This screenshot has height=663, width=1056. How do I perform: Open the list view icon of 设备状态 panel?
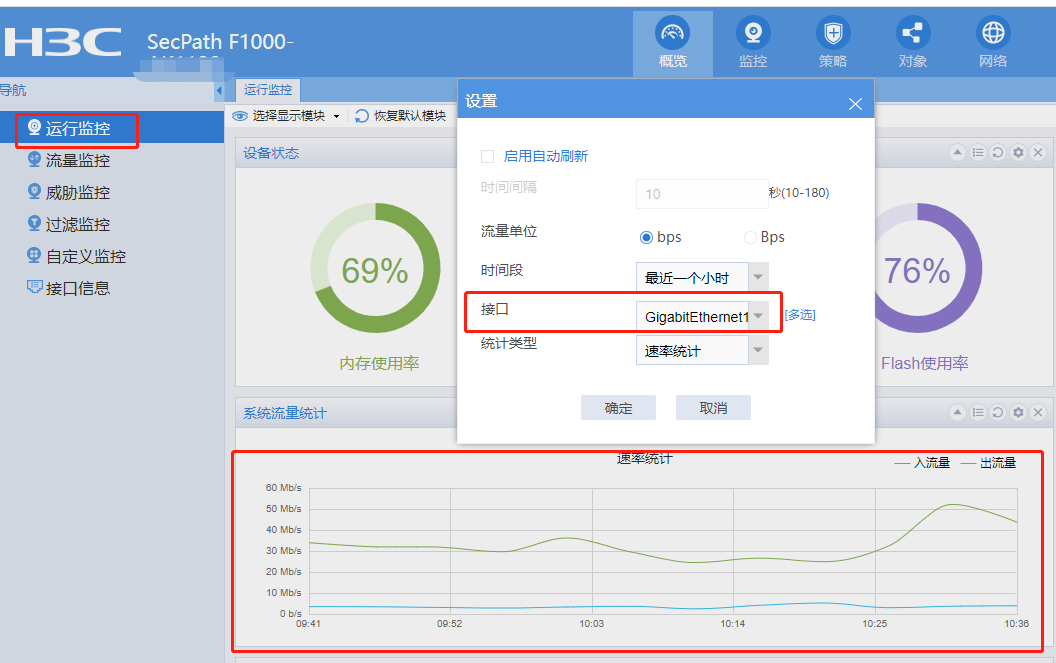click(978, 153)
